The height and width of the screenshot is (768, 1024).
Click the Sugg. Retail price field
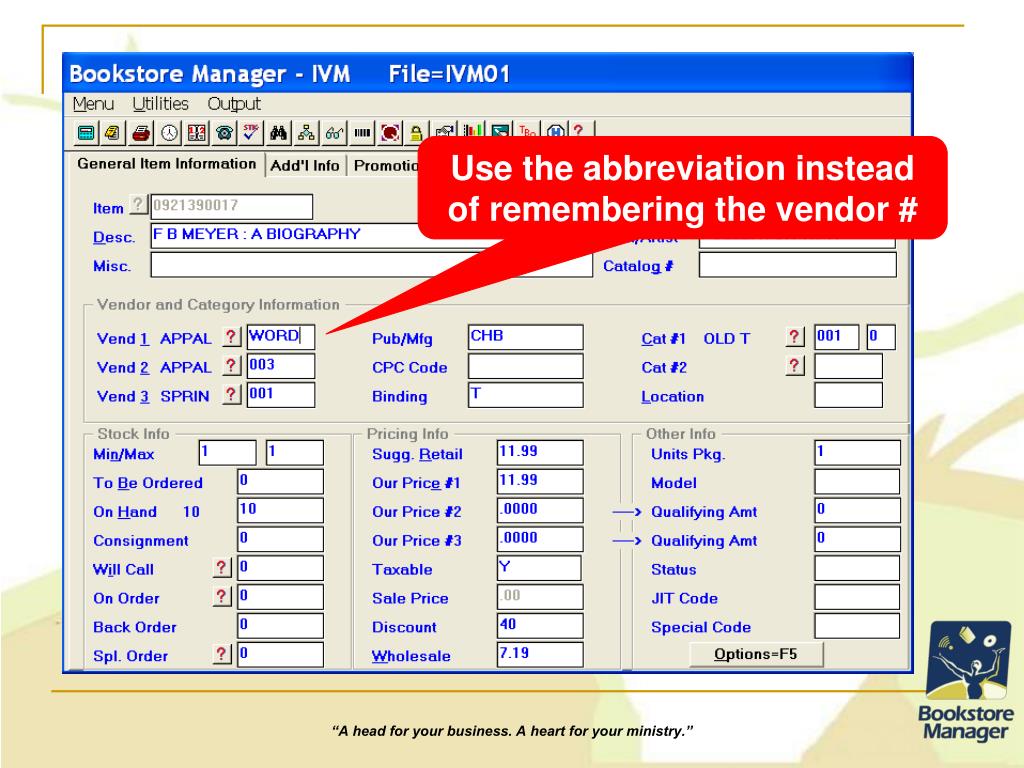point(539,453)
